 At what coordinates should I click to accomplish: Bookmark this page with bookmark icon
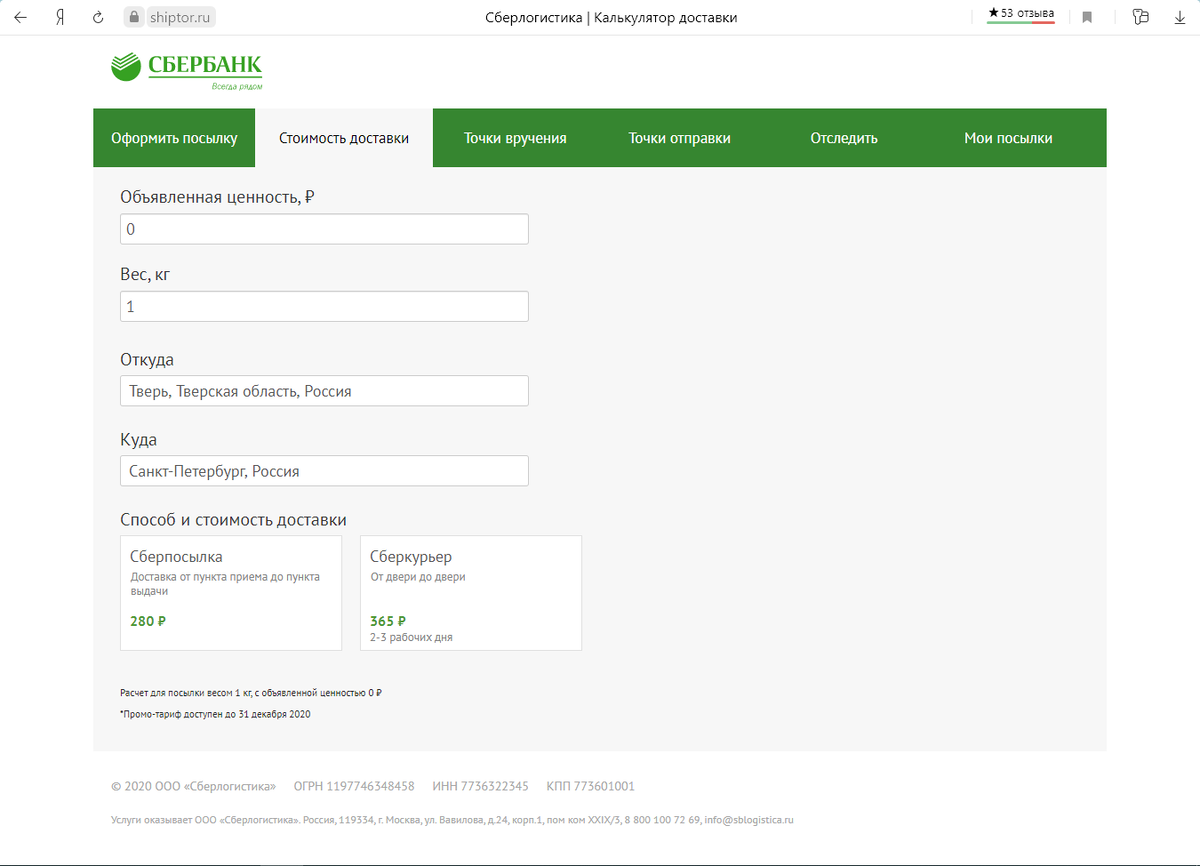pos(1087,17)
